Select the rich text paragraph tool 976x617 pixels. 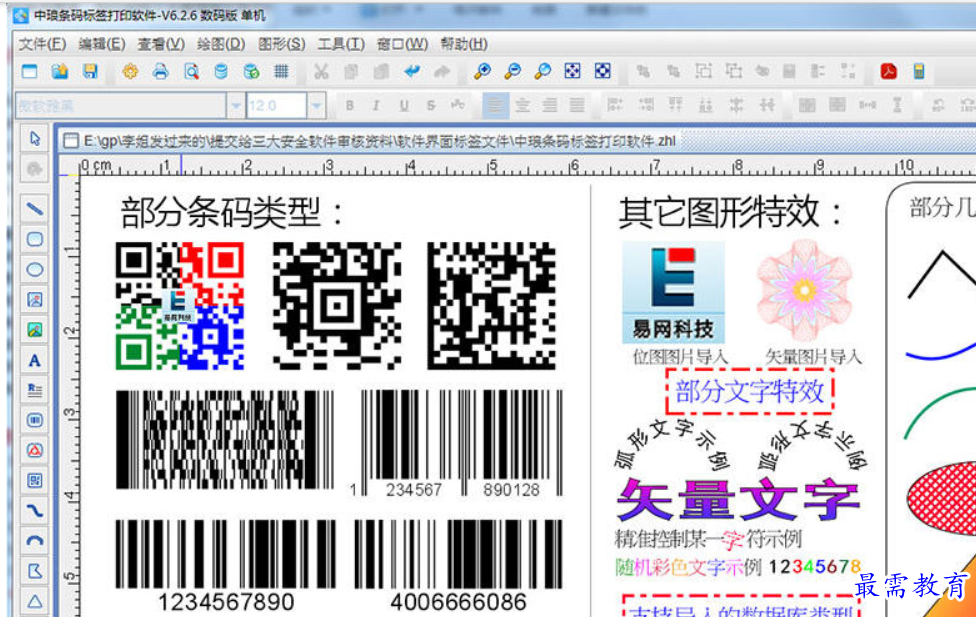35,390
